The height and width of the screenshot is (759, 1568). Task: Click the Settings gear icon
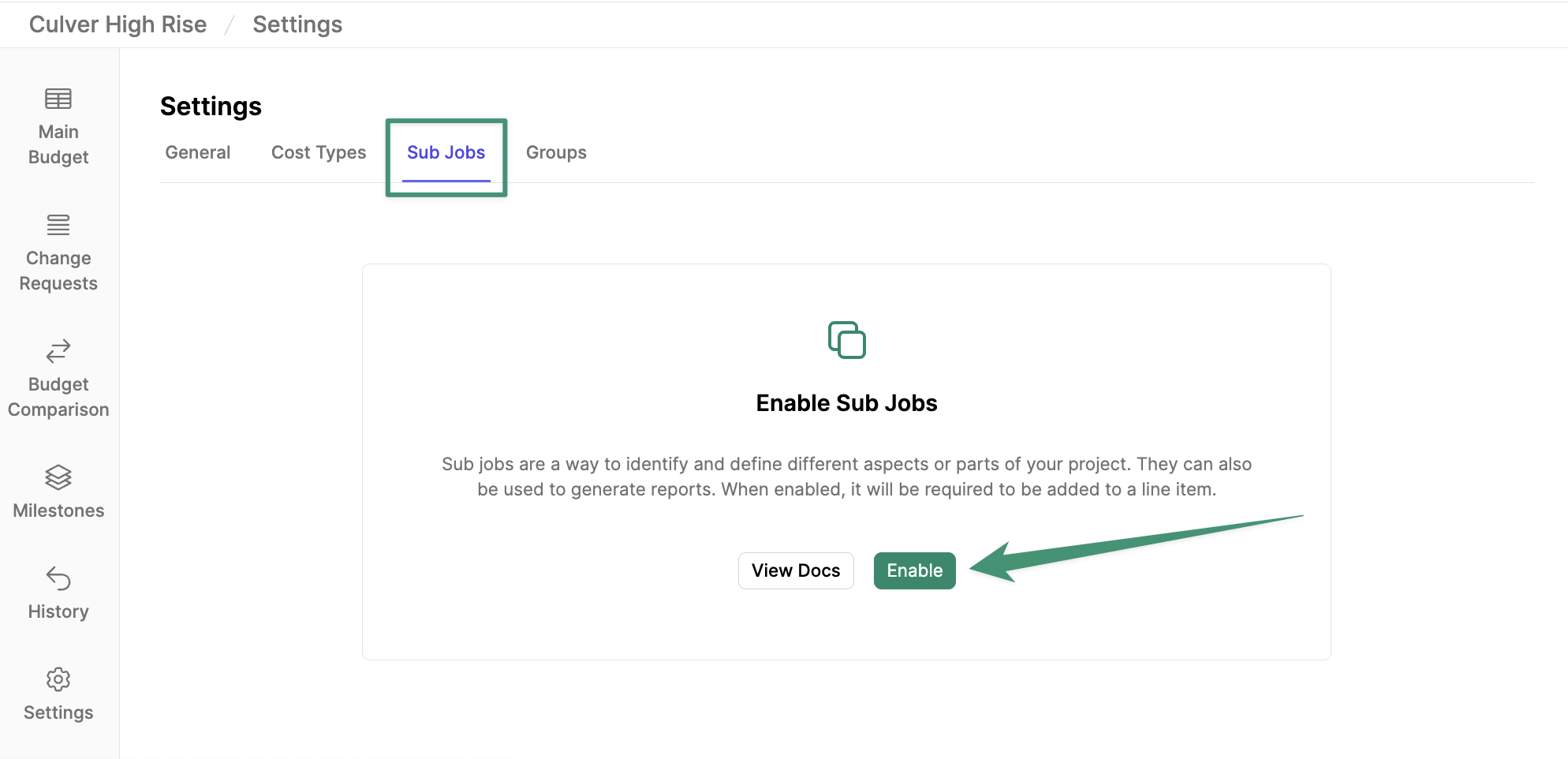58,679
